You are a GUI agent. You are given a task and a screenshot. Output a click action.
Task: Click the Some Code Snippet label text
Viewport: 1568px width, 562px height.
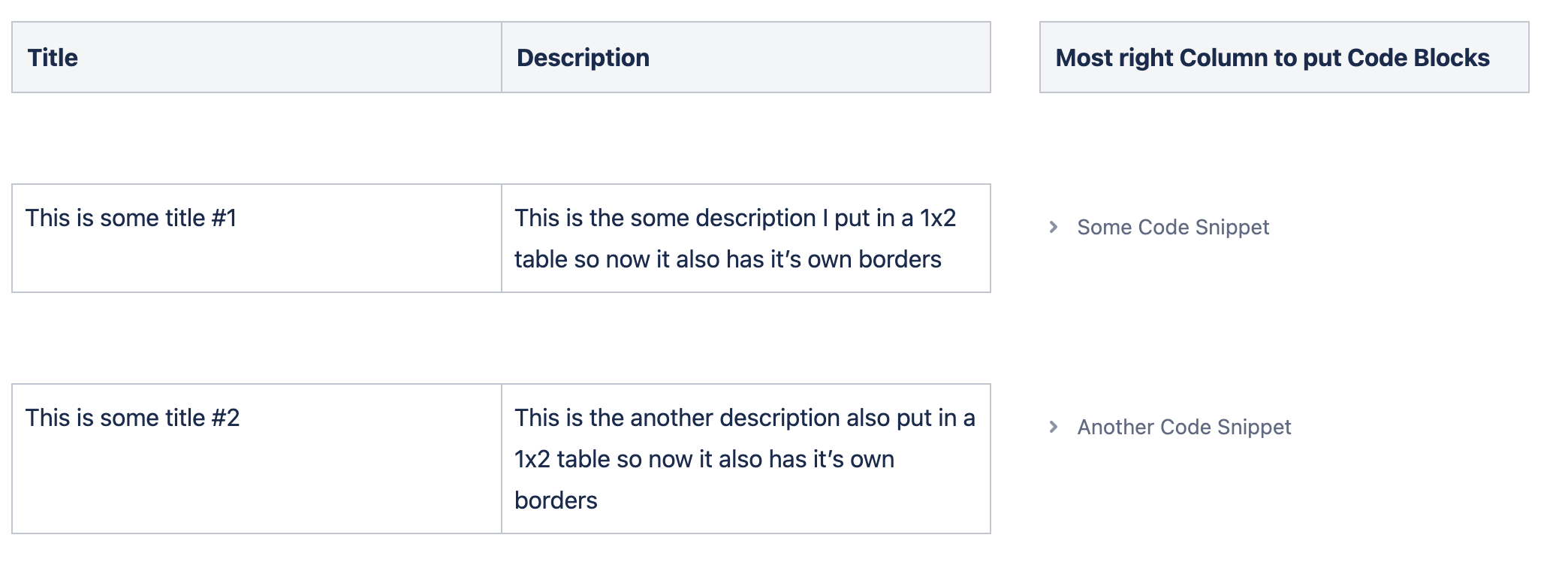pos(1173,227)
